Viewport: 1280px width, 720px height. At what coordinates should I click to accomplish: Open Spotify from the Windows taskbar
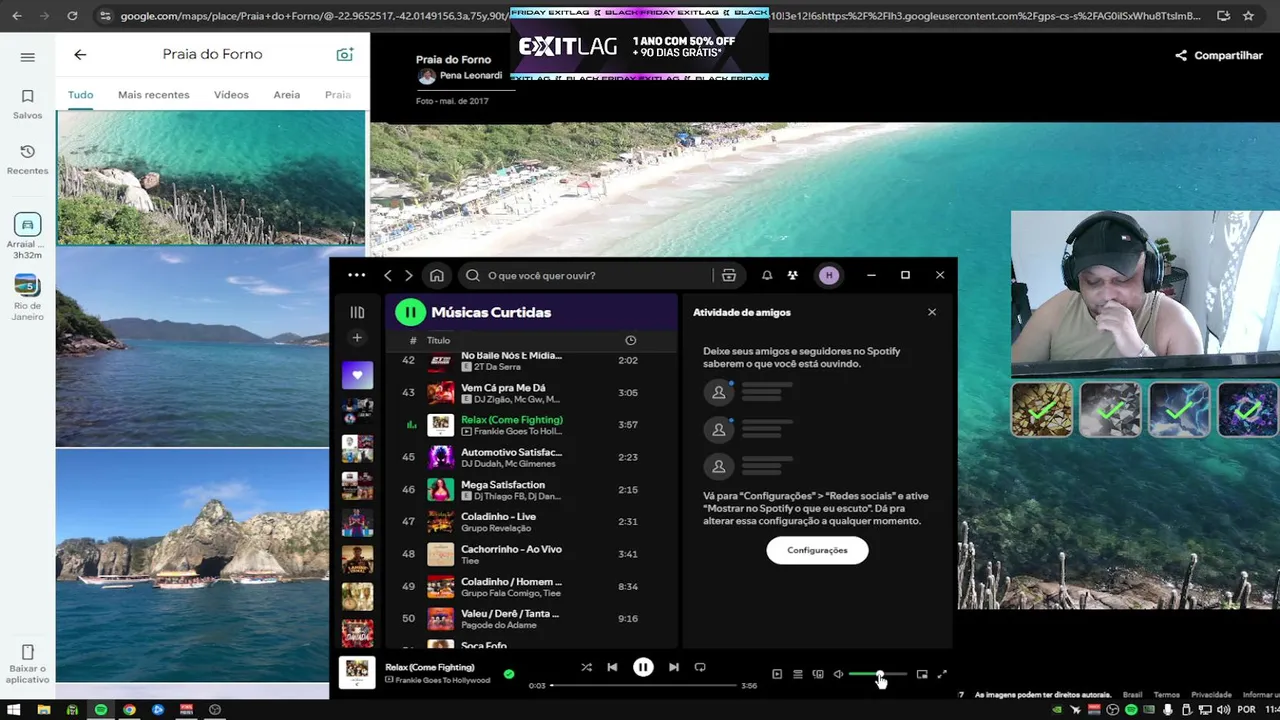[100, 709]
